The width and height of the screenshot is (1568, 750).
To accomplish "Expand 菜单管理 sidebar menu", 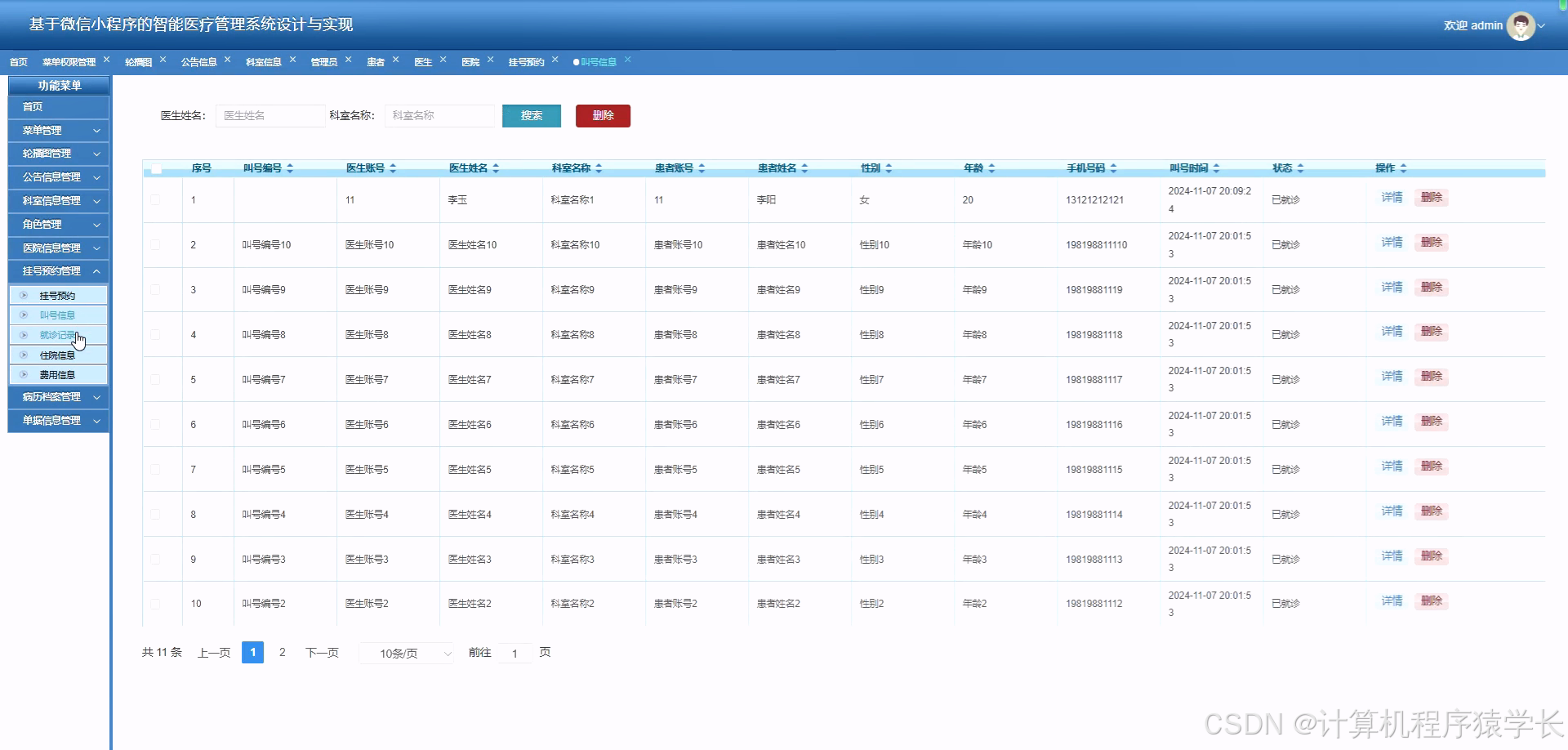I will click(x=58, y=131).
